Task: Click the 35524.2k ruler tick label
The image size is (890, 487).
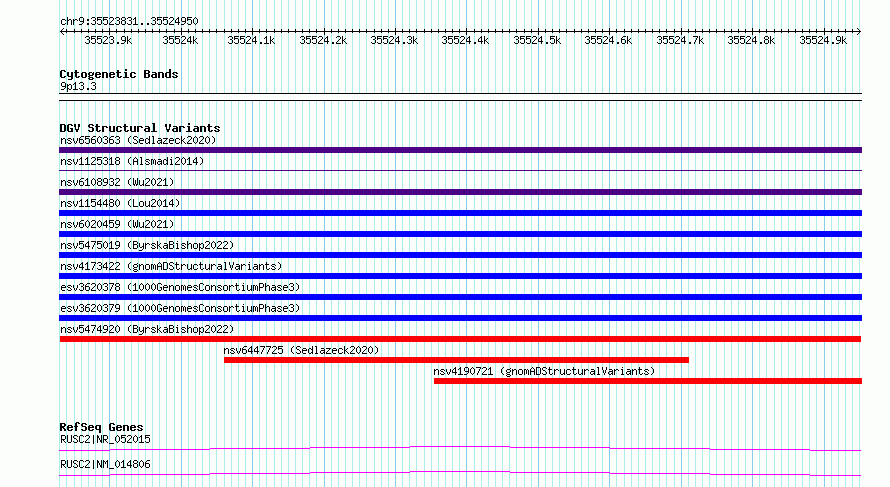Action: click(x=323, y=40)
